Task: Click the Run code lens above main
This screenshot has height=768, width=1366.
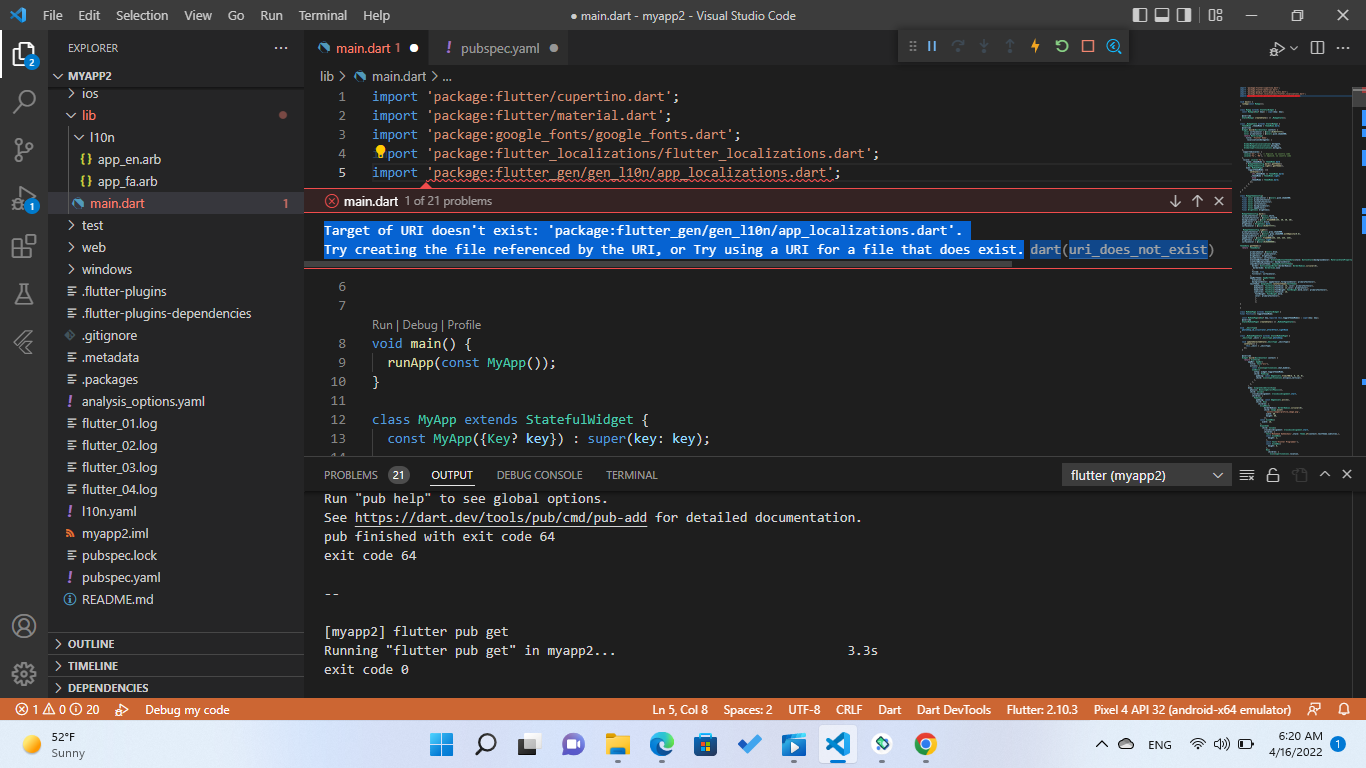Action: tap(382, 325)
